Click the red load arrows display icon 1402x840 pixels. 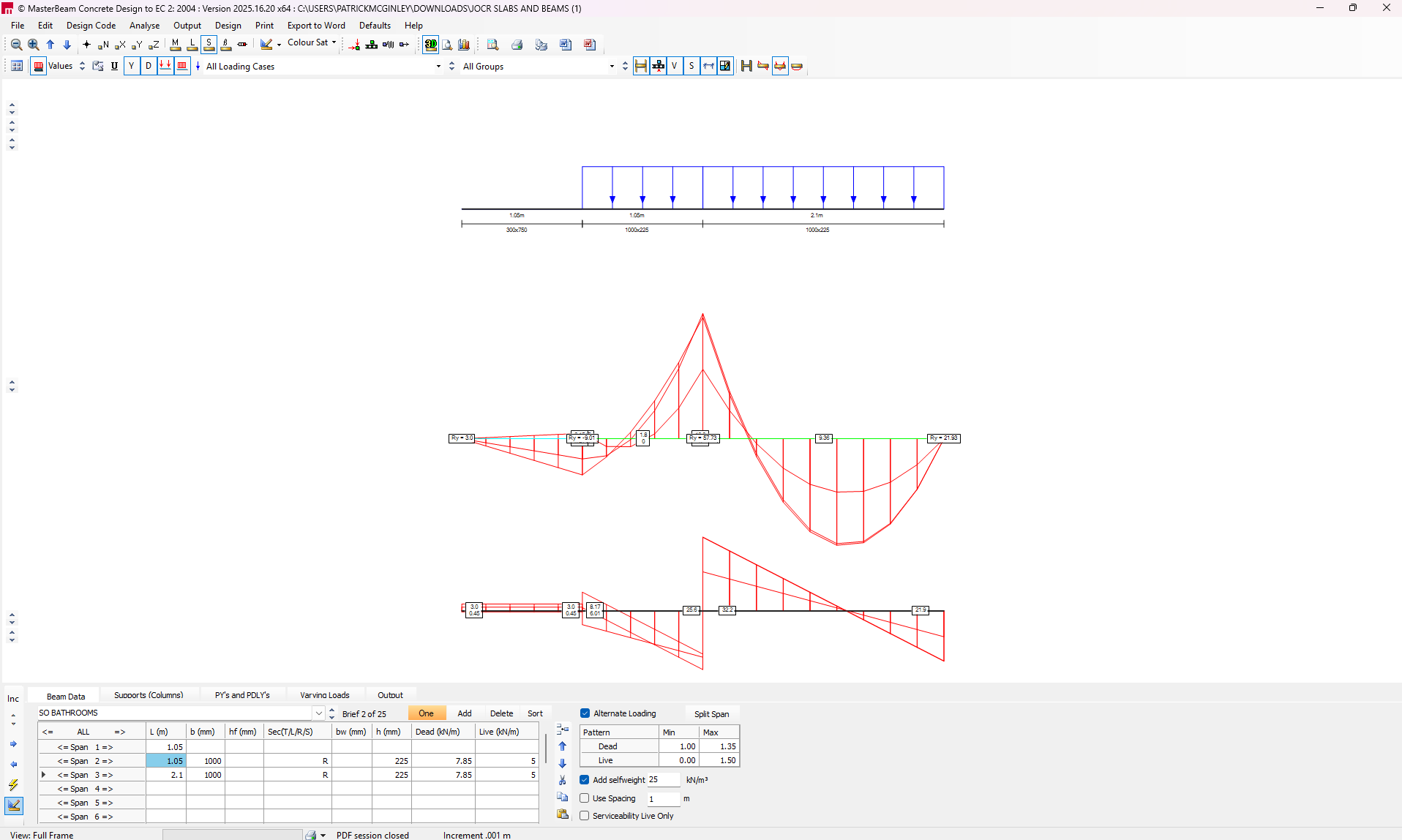165,66
